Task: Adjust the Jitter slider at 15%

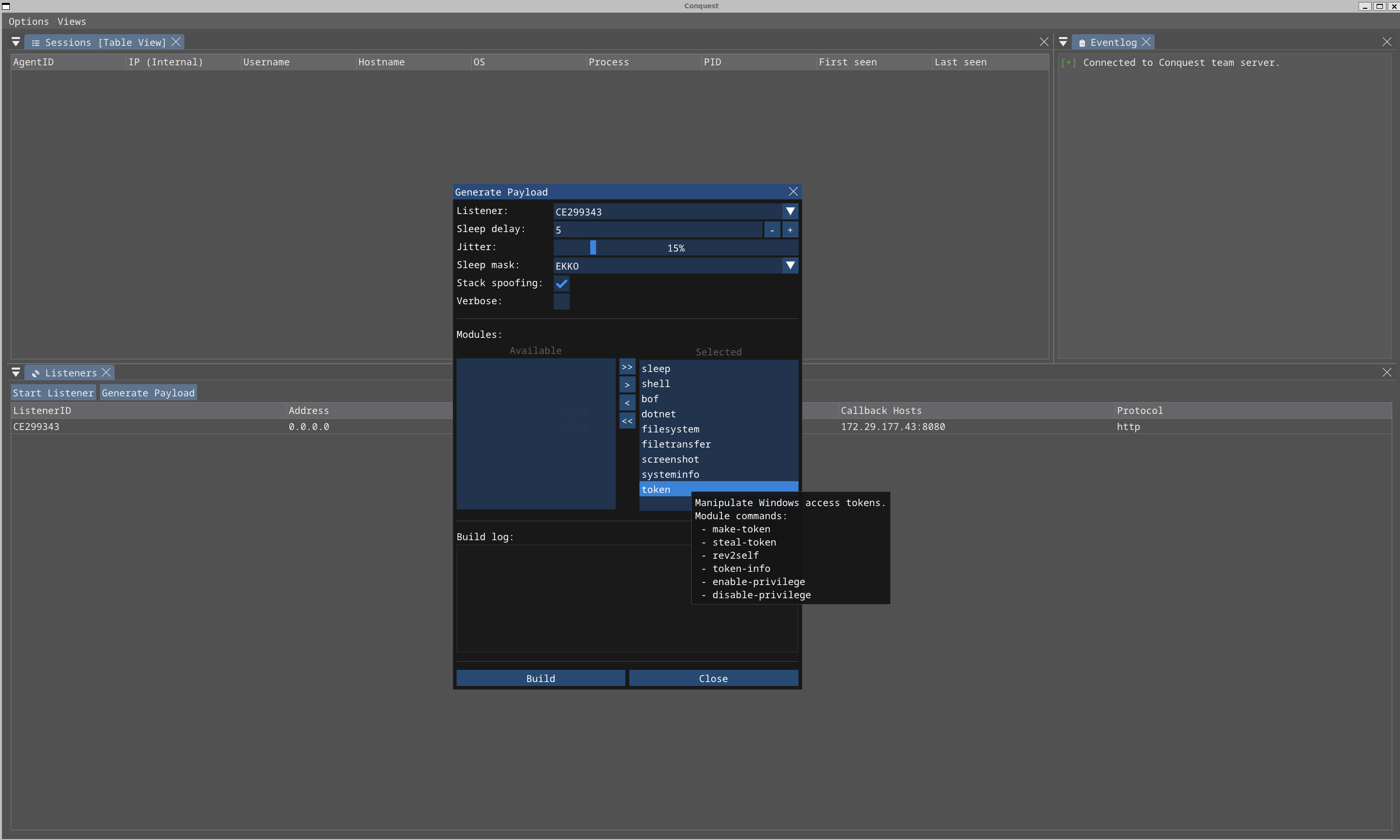Action: click(593, 248)
